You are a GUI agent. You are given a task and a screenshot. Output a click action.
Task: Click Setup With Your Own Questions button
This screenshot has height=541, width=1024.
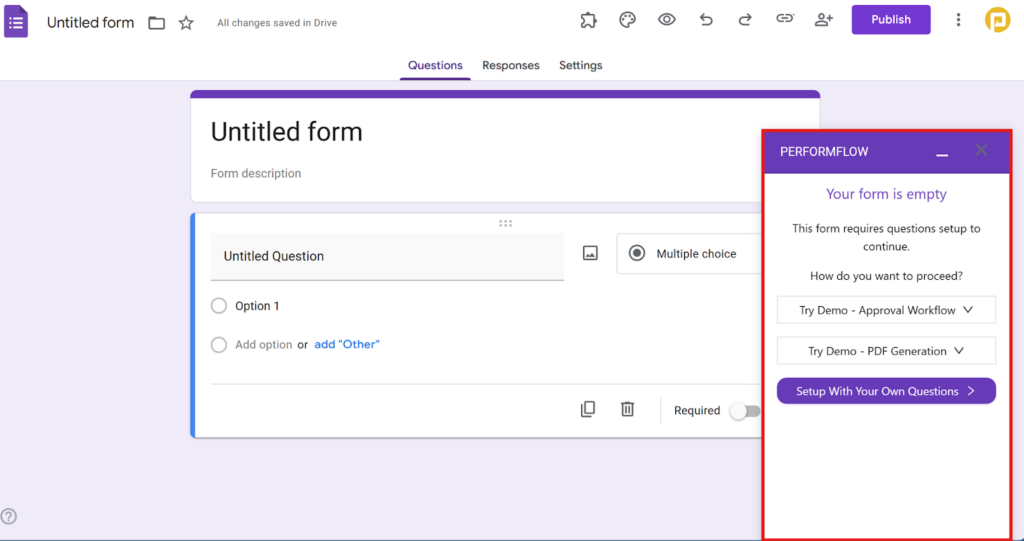tap(886, 391)
